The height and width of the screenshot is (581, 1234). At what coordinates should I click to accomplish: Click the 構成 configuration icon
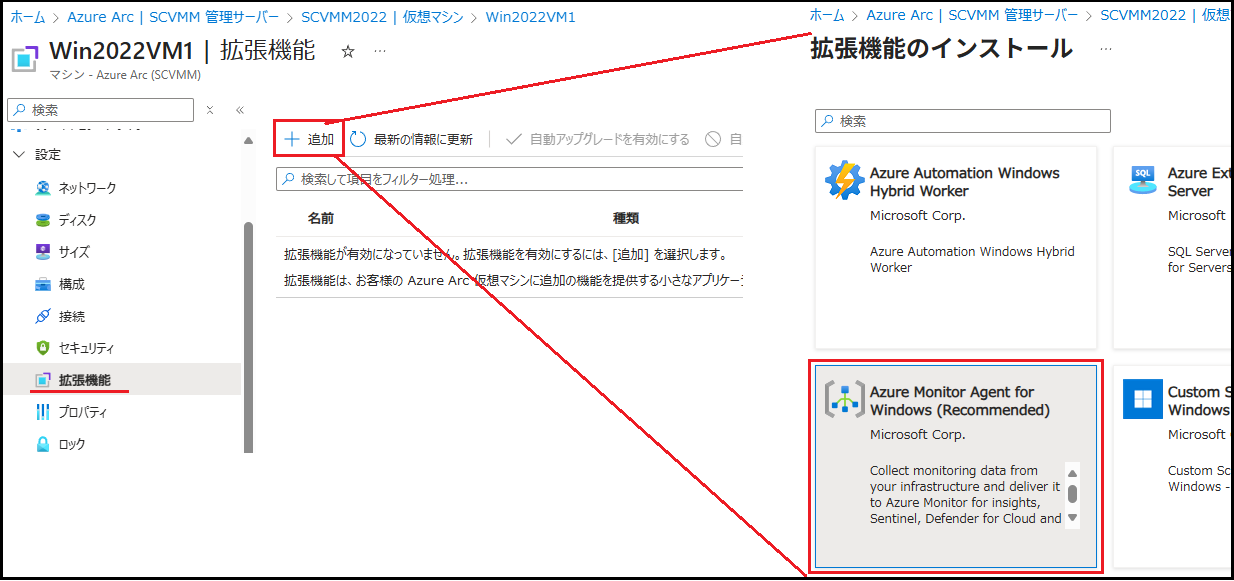(x=43, y=284)
